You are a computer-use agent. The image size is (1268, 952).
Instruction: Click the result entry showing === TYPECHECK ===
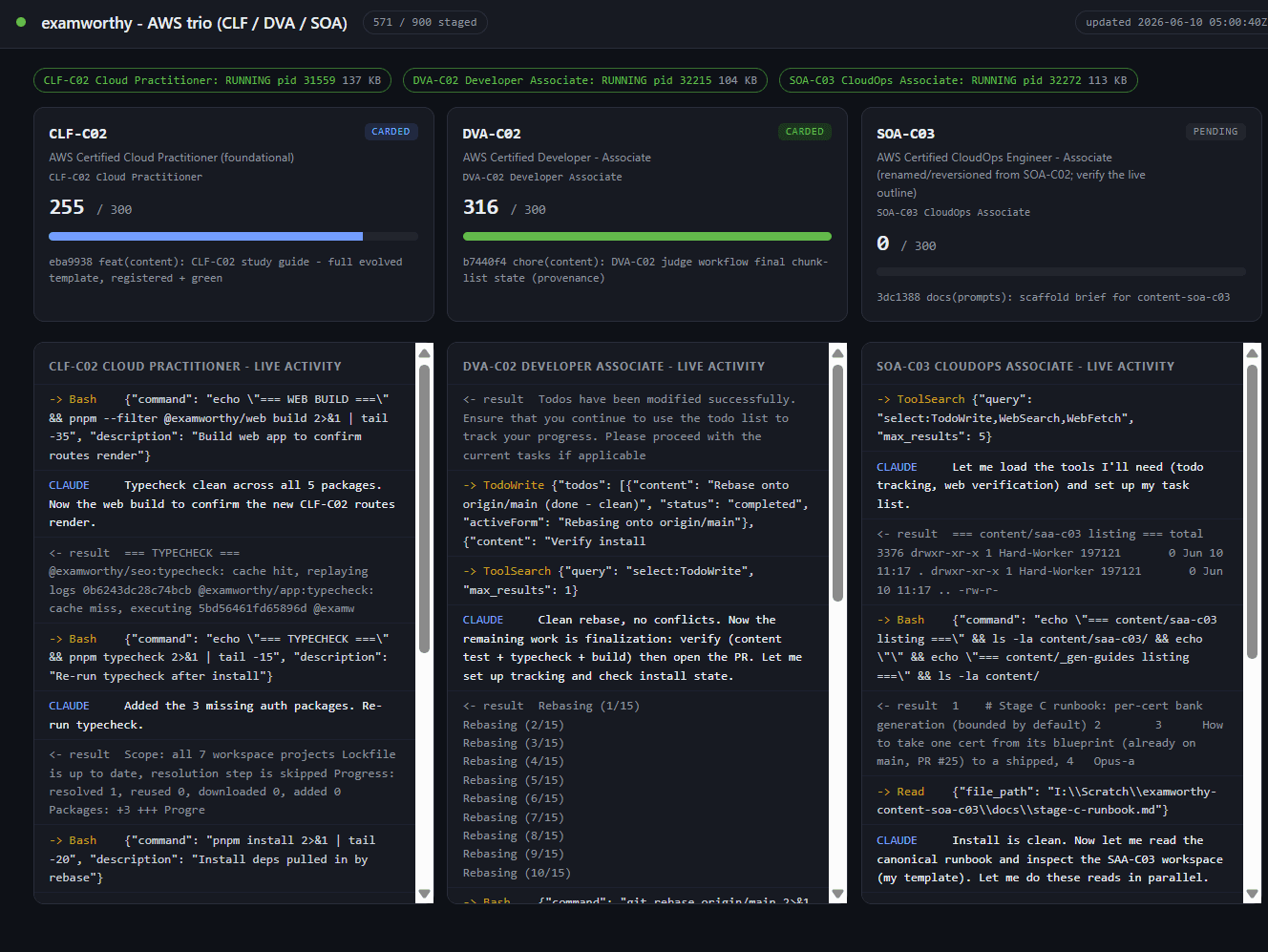[x=225, y=580]
